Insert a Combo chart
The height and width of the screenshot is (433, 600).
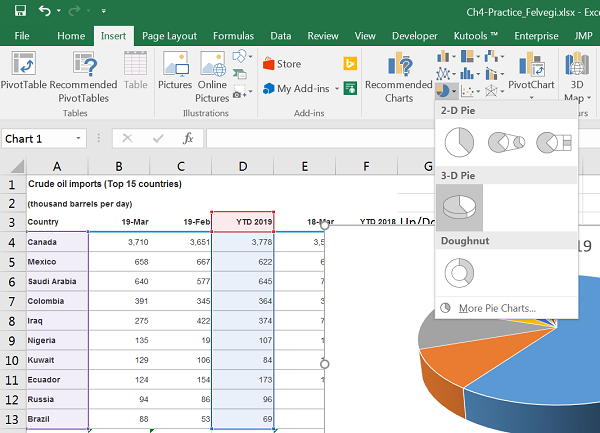(x=491, y=73)
